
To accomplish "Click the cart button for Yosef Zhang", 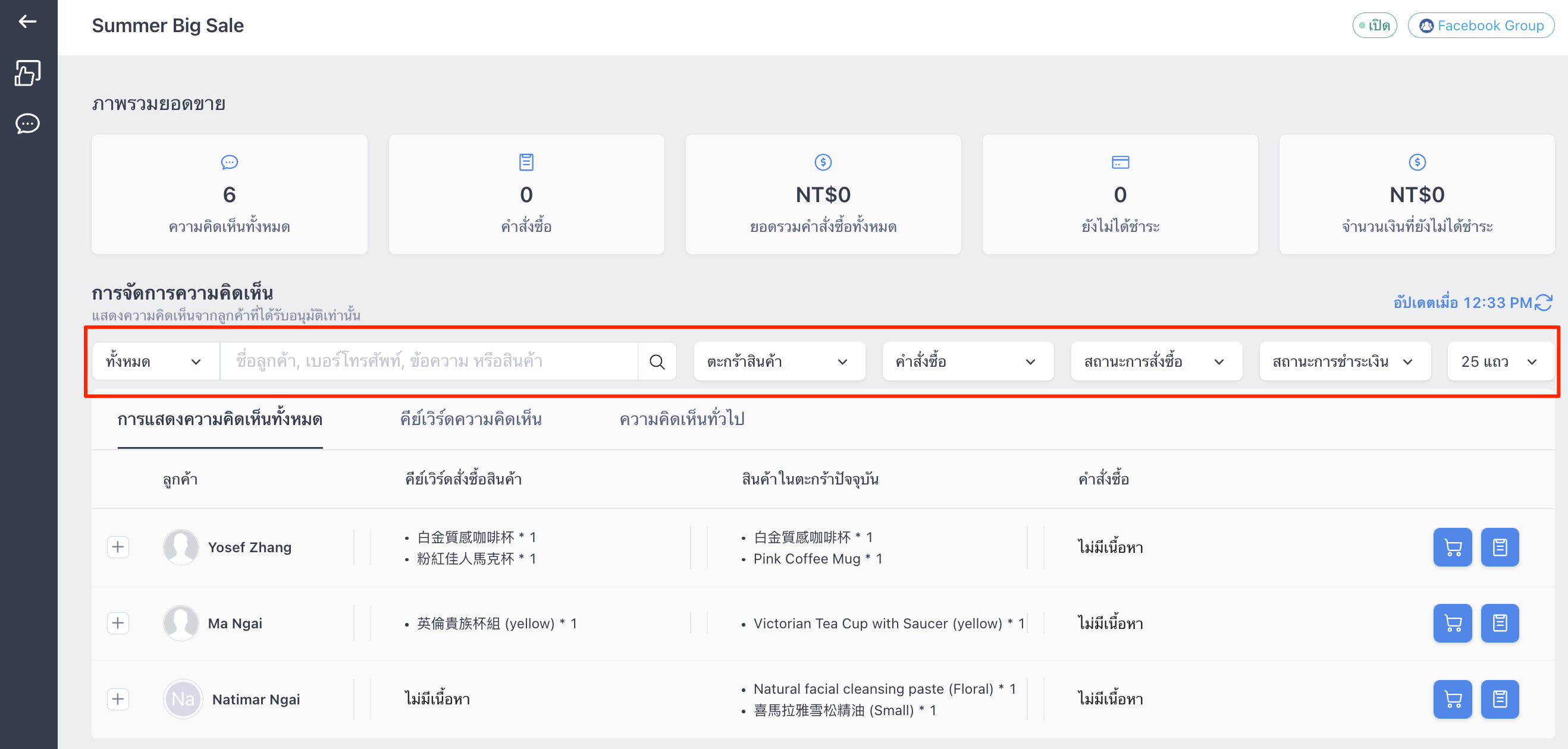I will [x=1453, y=547].
